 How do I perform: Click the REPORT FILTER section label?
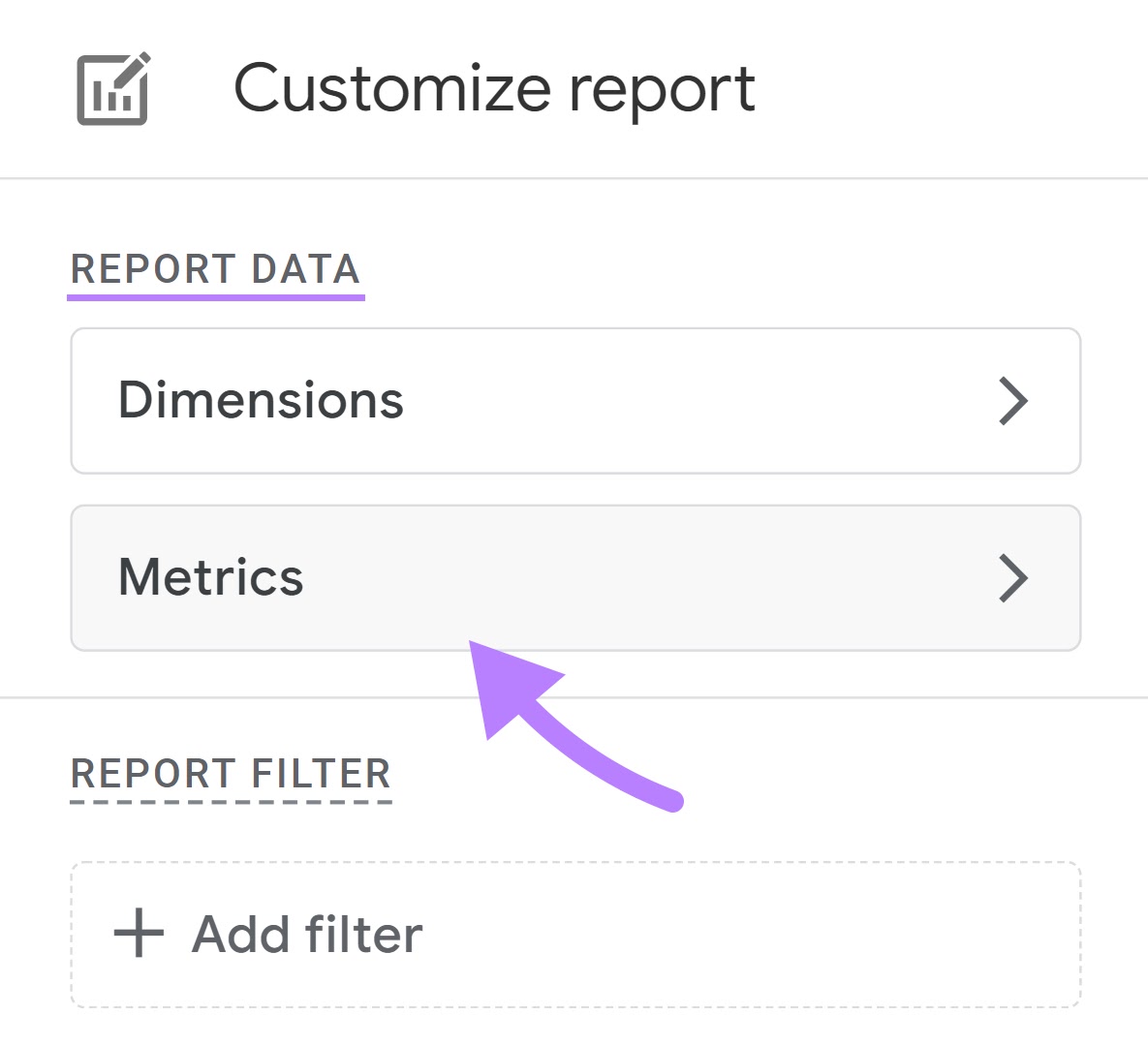232,772
